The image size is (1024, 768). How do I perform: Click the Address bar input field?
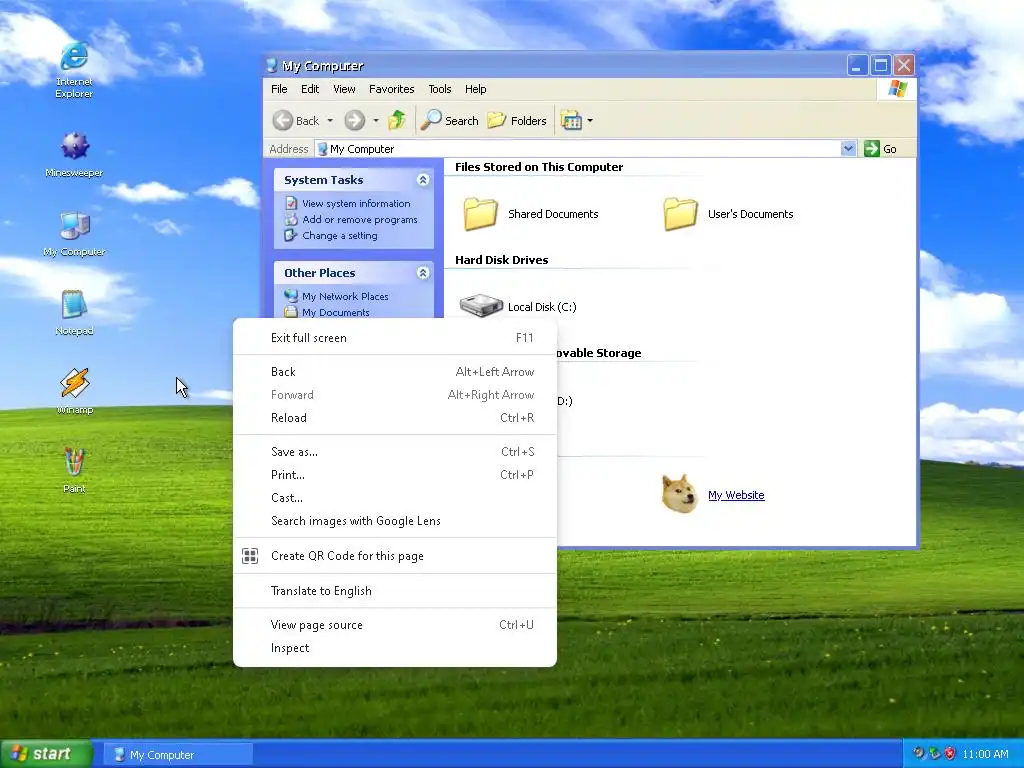click(x=577, y=149)
